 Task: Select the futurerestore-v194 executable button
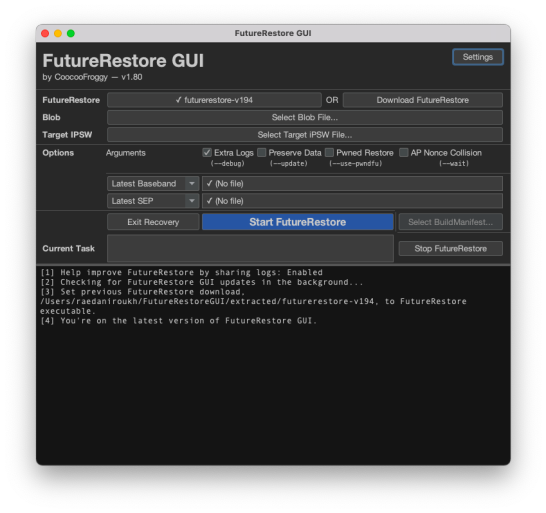214,100
